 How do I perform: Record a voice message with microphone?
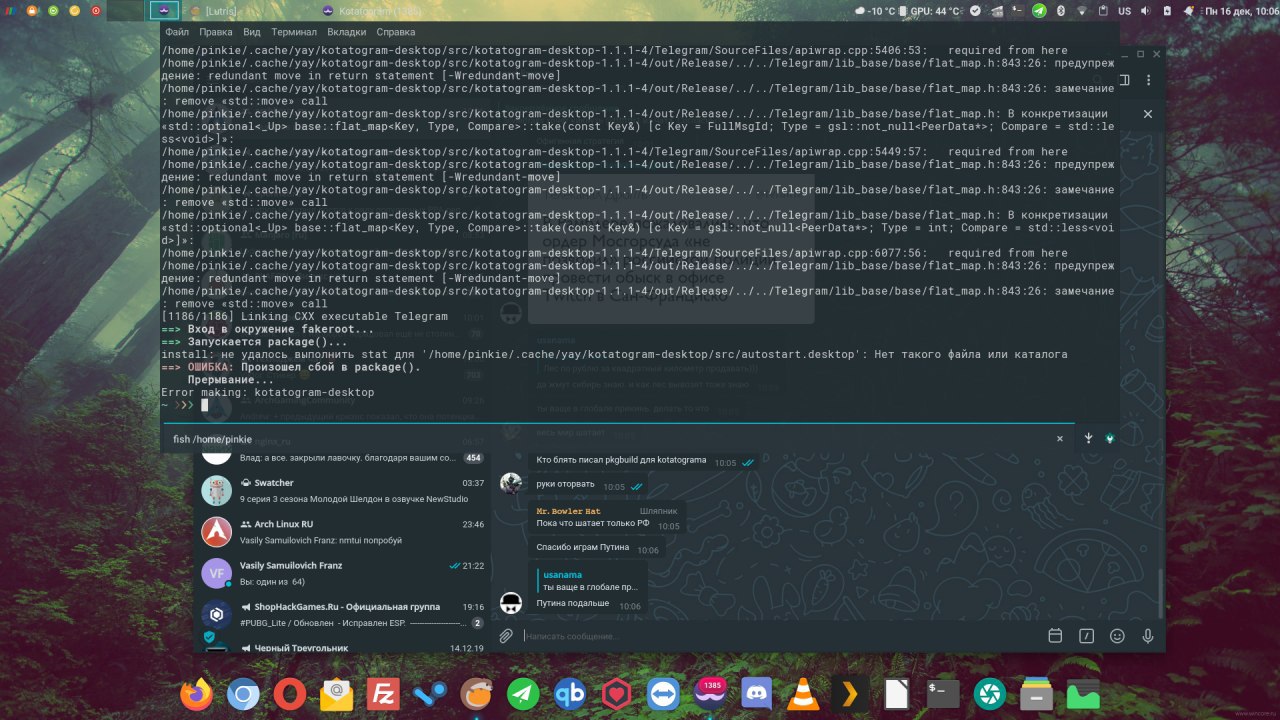(1148, 636)
